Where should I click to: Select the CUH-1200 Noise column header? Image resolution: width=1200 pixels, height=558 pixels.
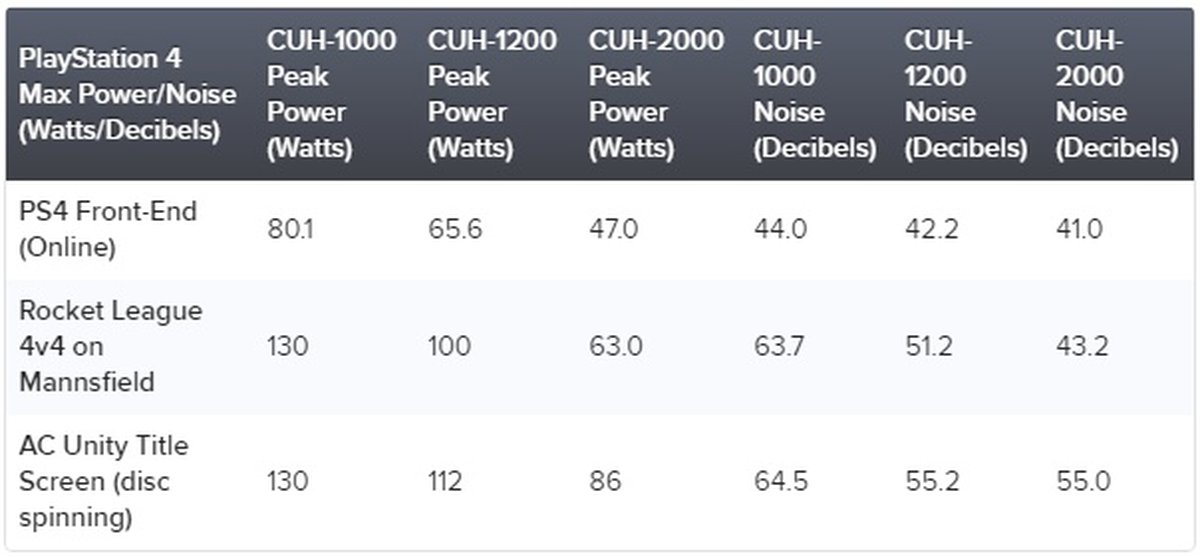(x=965, y=94)
